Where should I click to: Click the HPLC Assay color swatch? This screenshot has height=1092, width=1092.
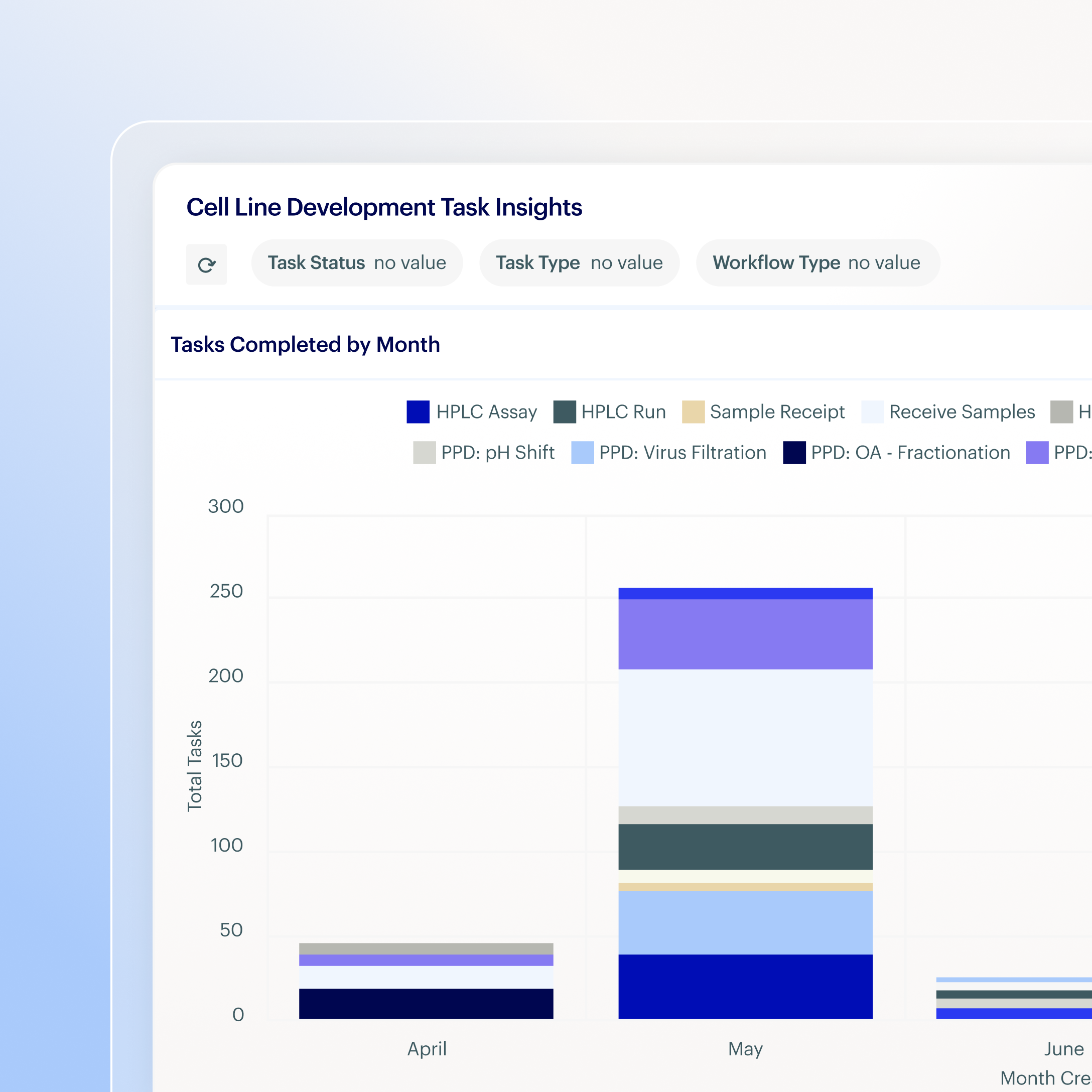point(417,412)
